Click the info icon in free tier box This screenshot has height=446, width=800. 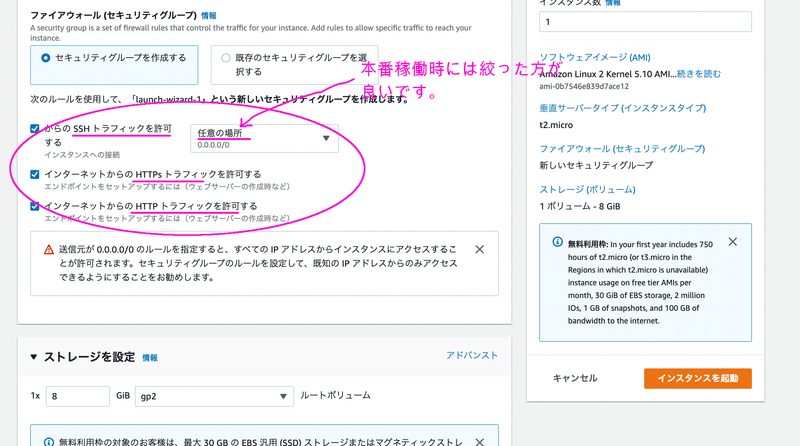[x=558, y=242]
